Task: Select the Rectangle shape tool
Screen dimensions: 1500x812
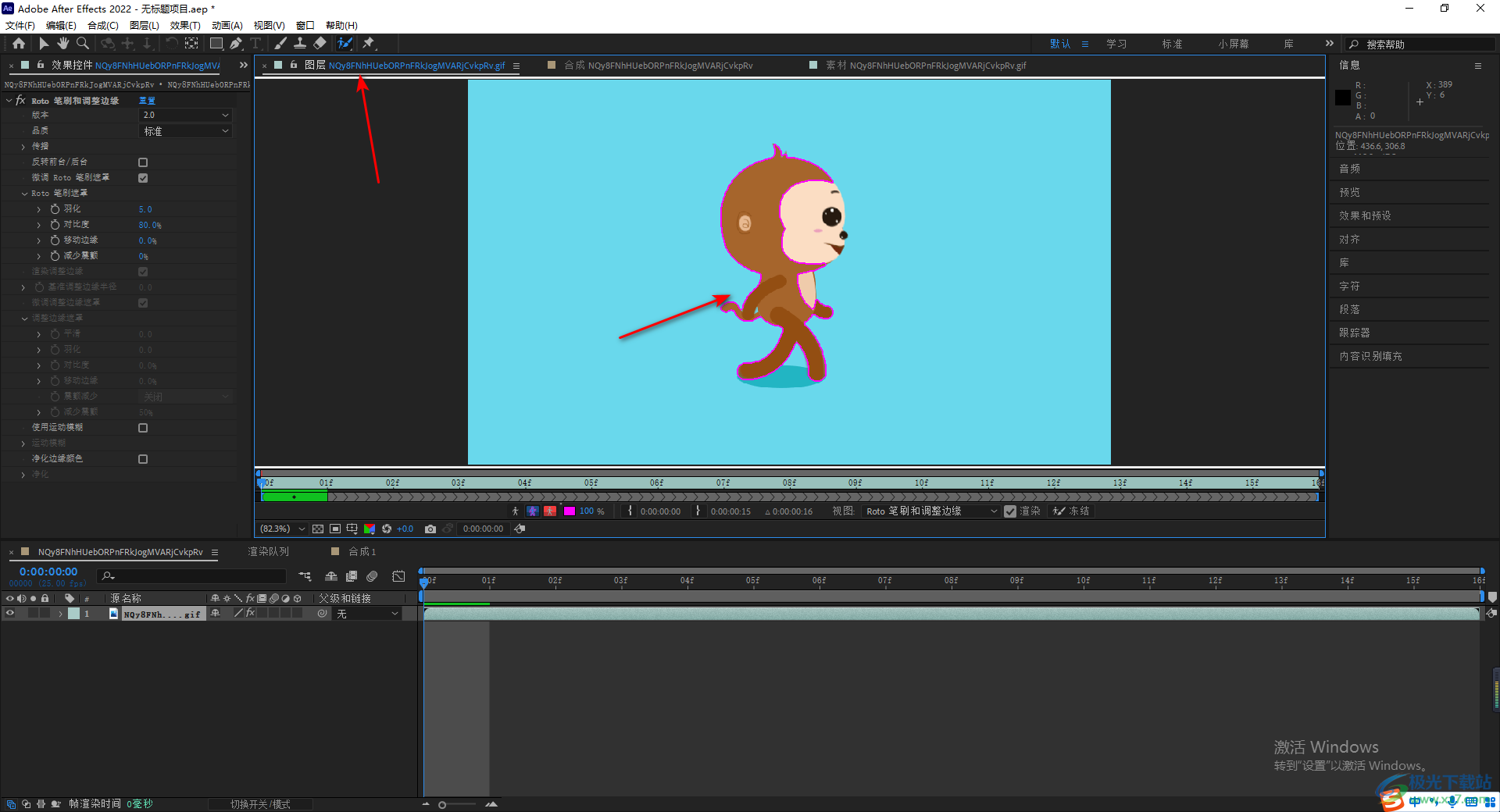Action: 216,44
